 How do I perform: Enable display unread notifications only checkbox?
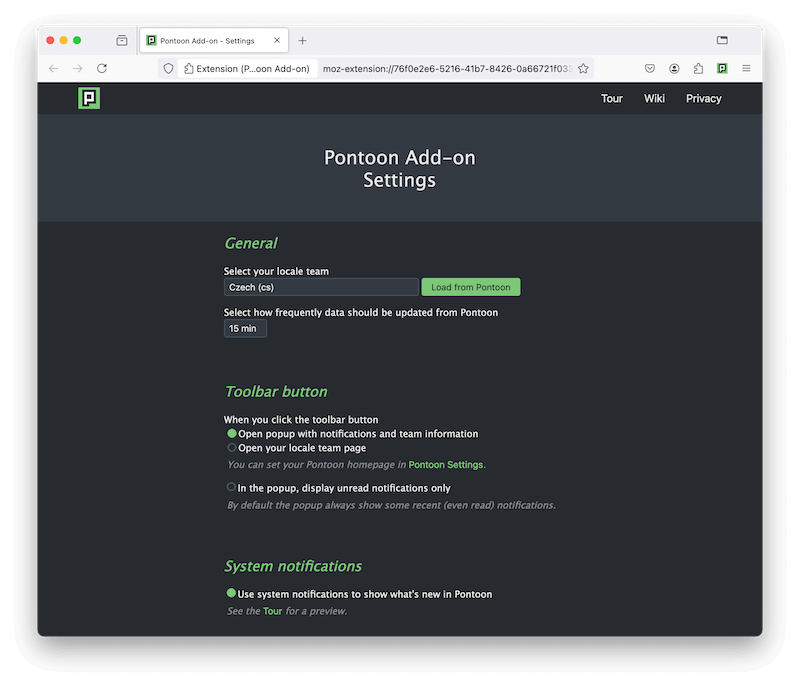coord(231,487)
